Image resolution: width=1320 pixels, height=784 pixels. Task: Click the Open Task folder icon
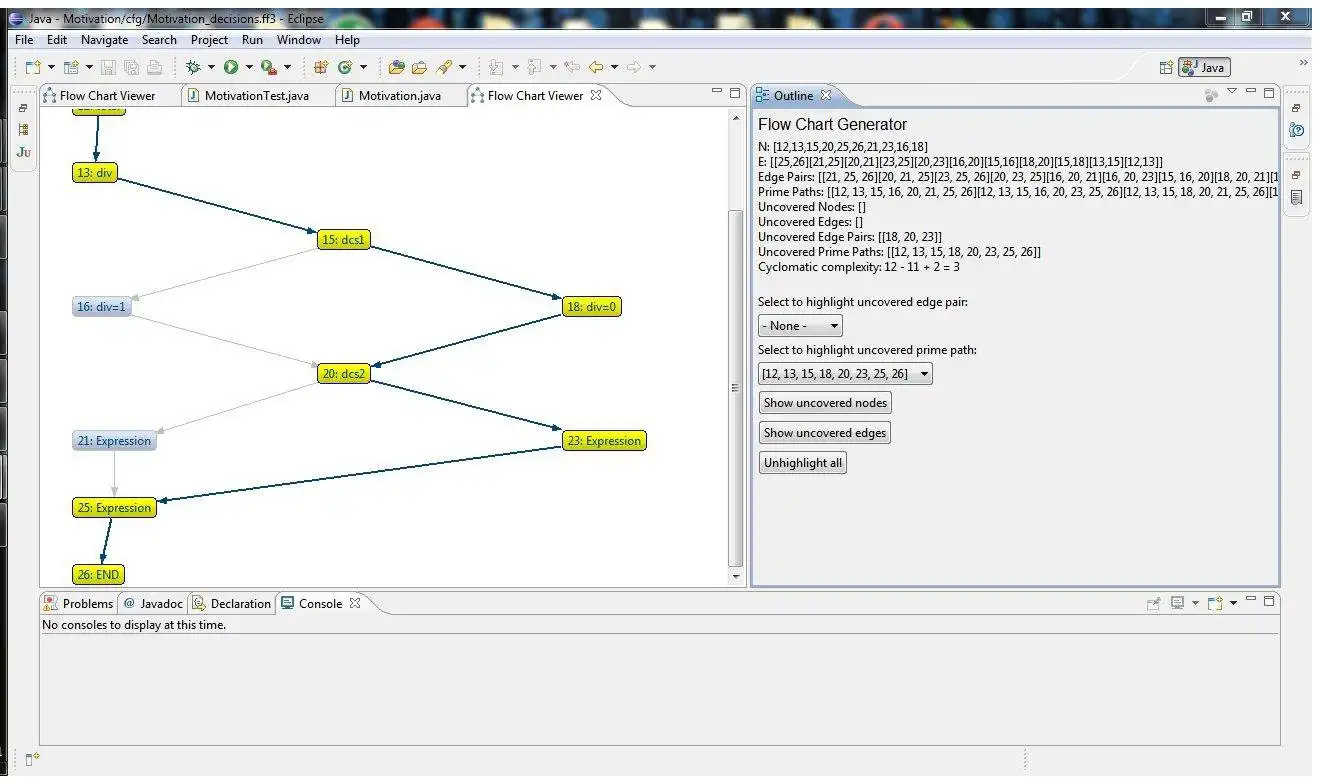point(420,67)
